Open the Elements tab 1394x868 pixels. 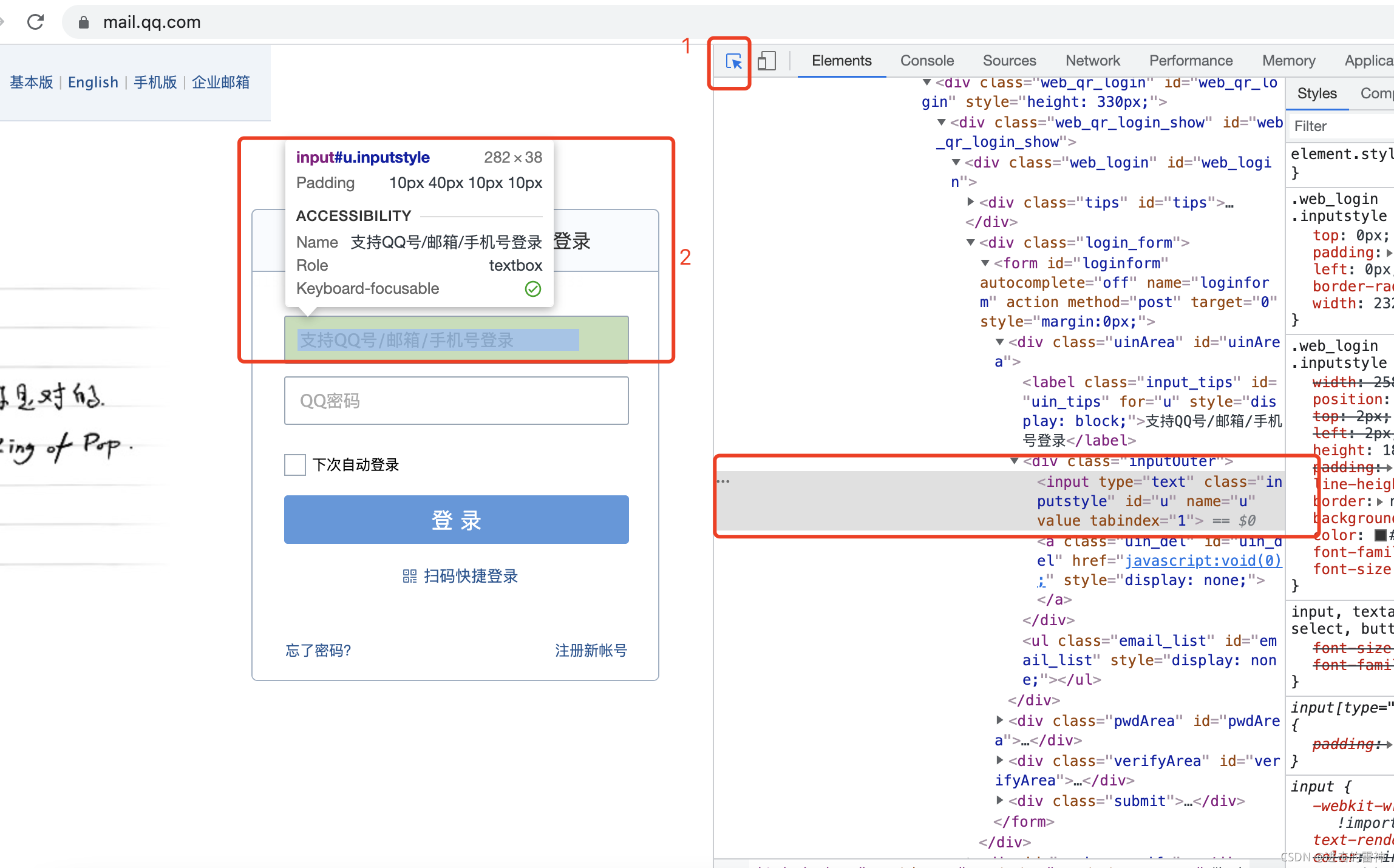point(841,61)
